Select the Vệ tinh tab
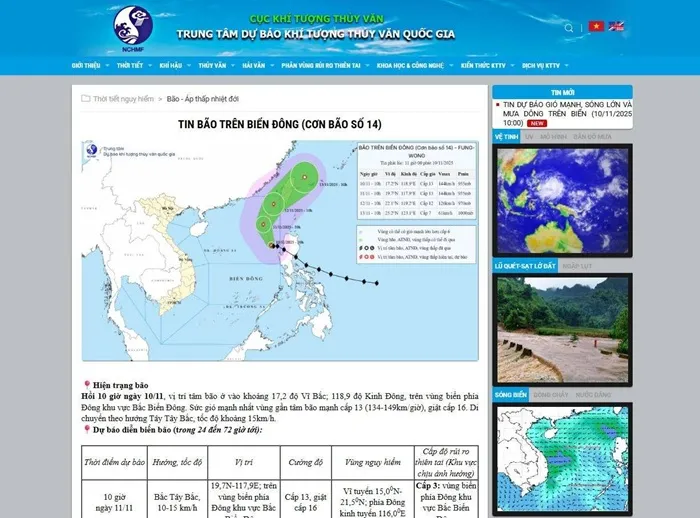700x518 pixels. coord(506,137)
